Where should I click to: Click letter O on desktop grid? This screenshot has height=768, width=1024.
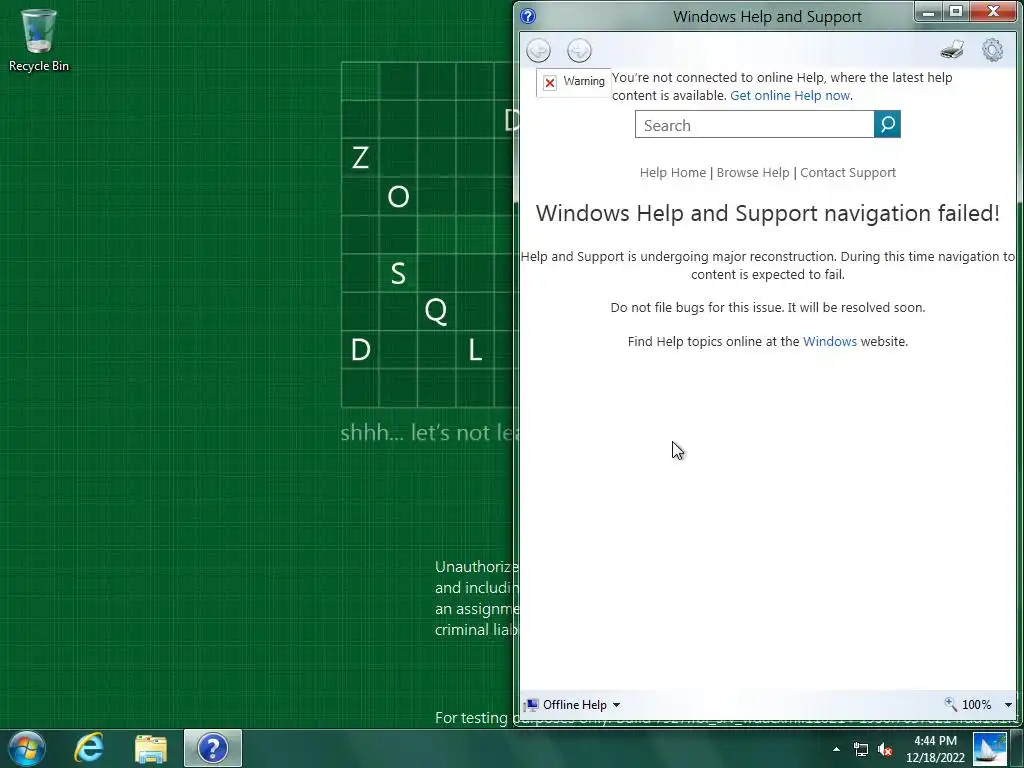pyautogui.click(x=398, y=197)
